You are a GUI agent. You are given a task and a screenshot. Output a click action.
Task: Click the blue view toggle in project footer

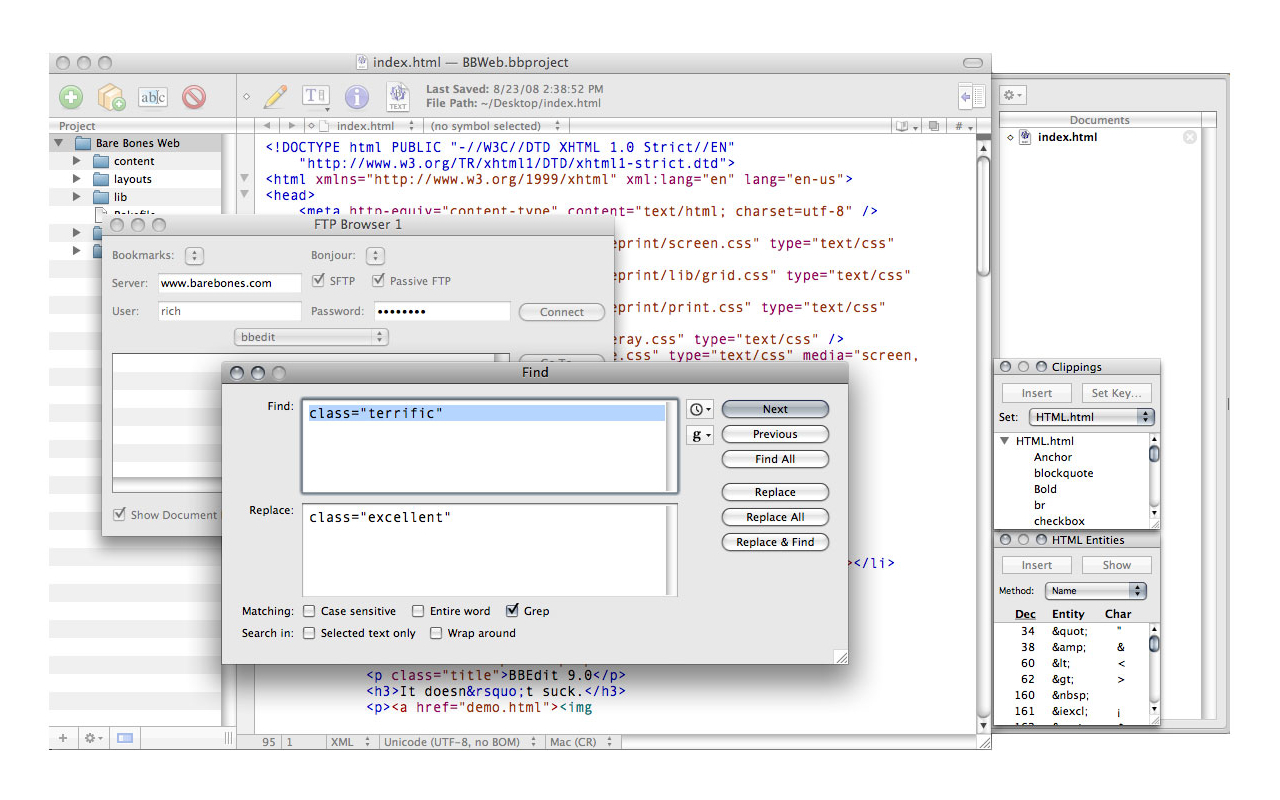tap(125, 738)
